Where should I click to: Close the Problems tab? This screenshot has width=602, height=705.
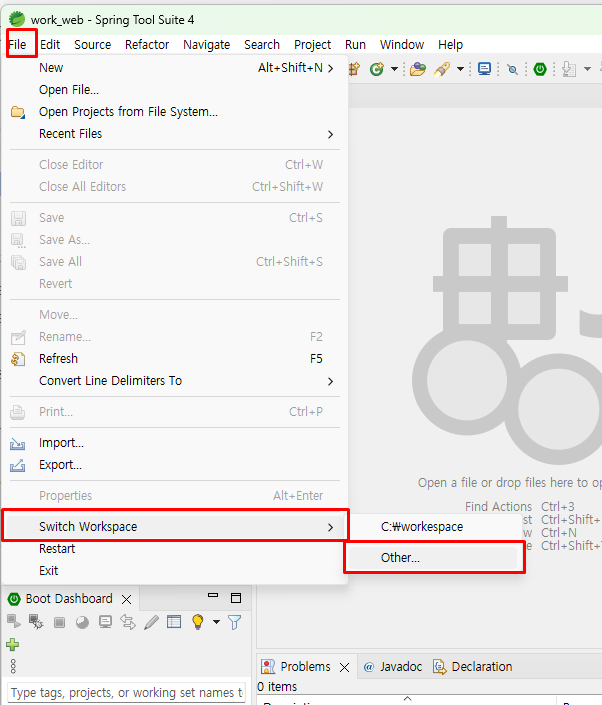[344, 667]
